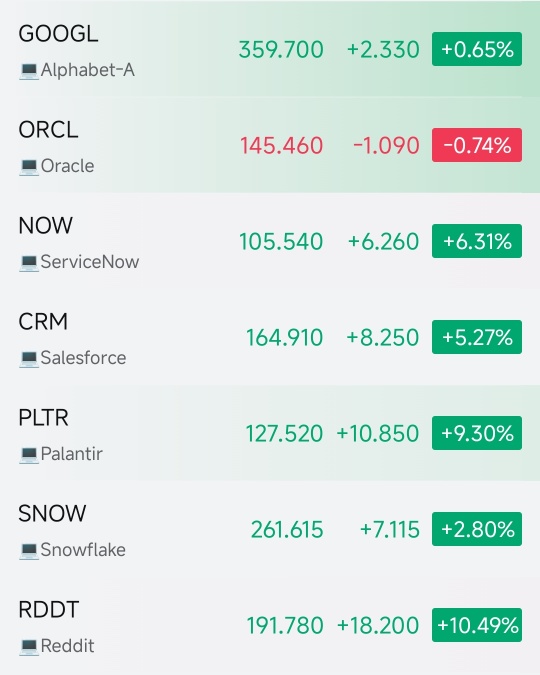Click the laptop icon beside Alphabet-A
This screenshot has height=675, width=540.
point(29,71)
